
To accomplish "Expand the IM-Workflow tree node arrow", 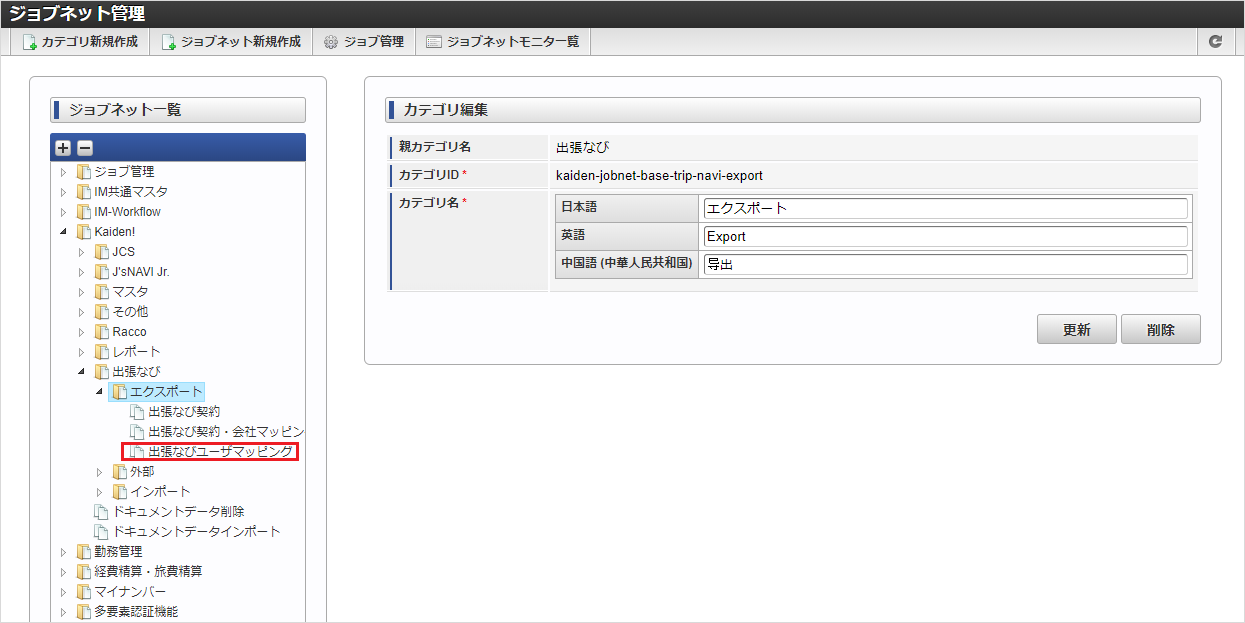I will click(x=64, y=212).
